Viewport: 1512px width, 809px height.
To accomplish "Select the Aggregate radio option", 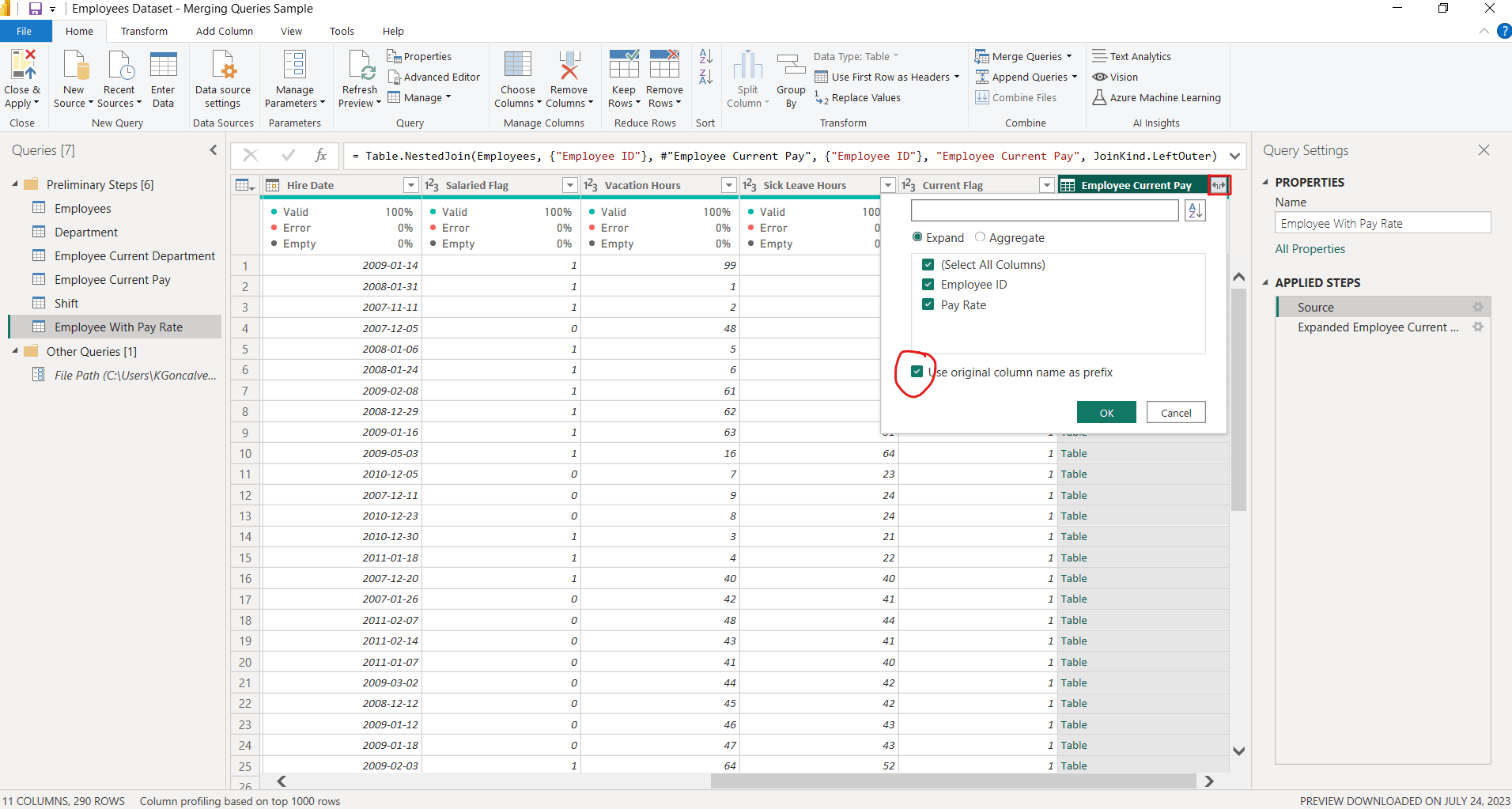I will point(980,237).
